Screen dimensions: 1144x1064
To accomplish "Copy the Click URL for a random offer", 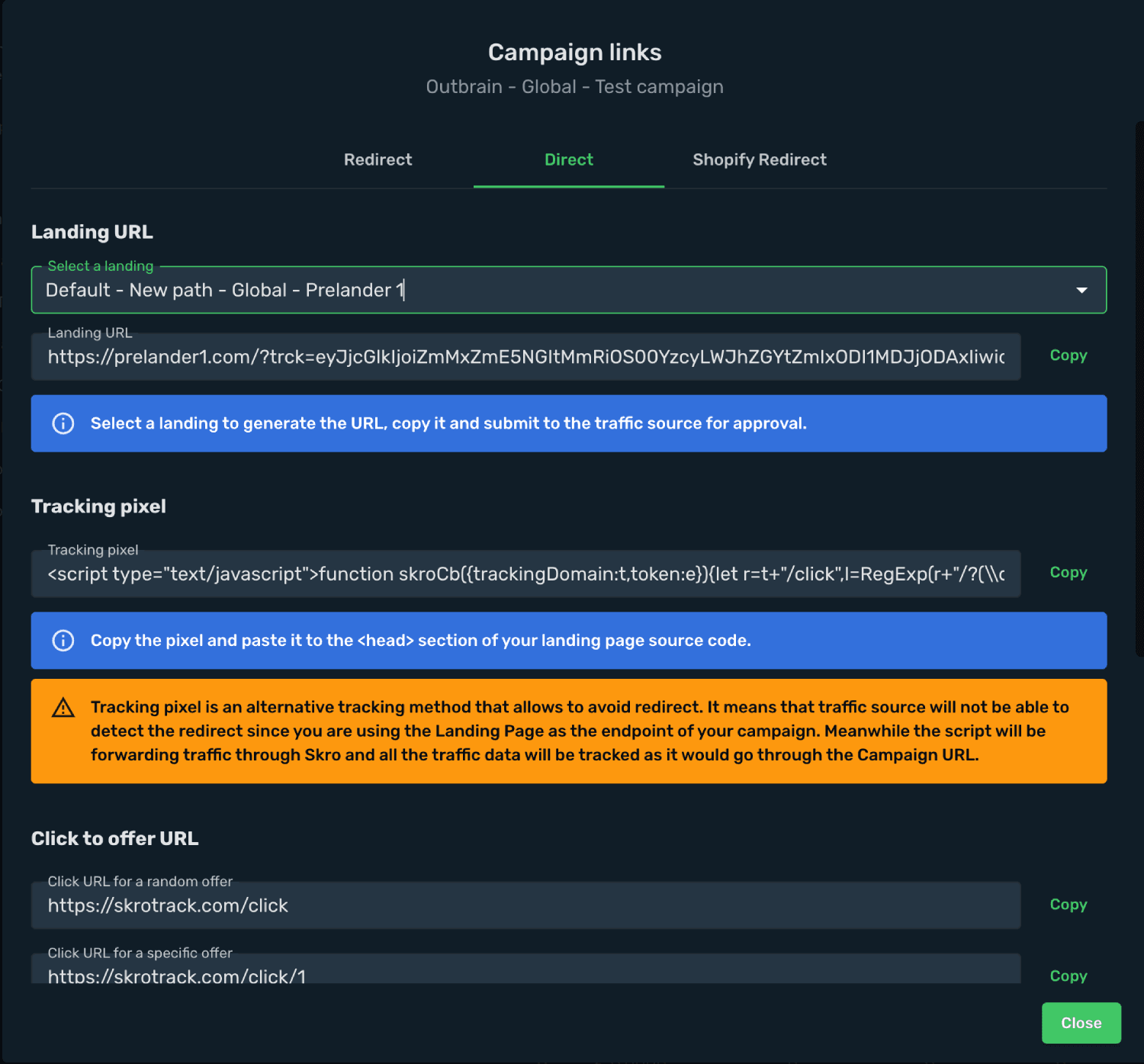I will [x=1068, y=905].
